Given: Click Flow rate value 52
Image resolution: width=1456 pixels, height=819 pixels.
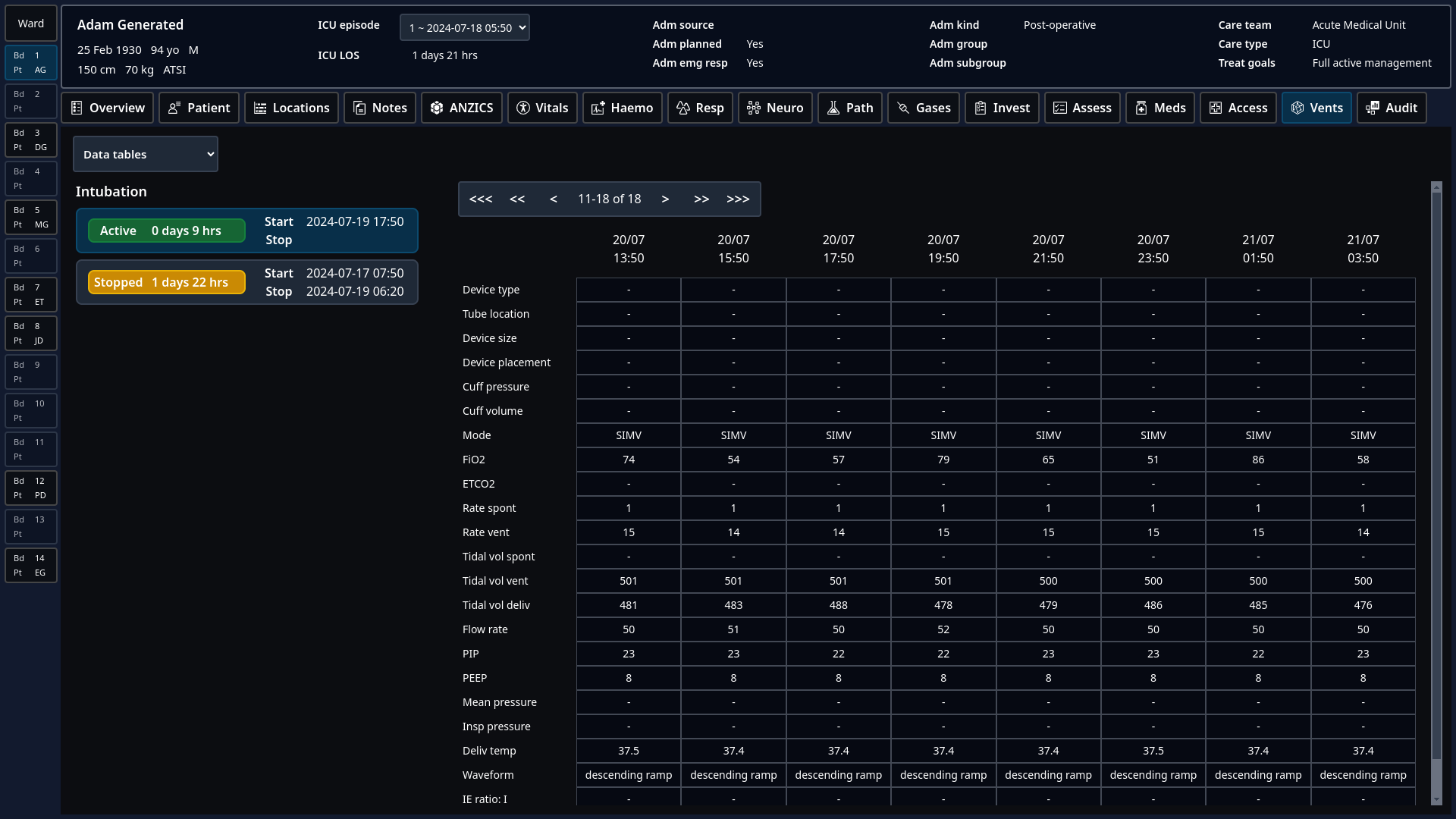Looking at the screenshot, I should pyautogui.click(x=943, y=629).
